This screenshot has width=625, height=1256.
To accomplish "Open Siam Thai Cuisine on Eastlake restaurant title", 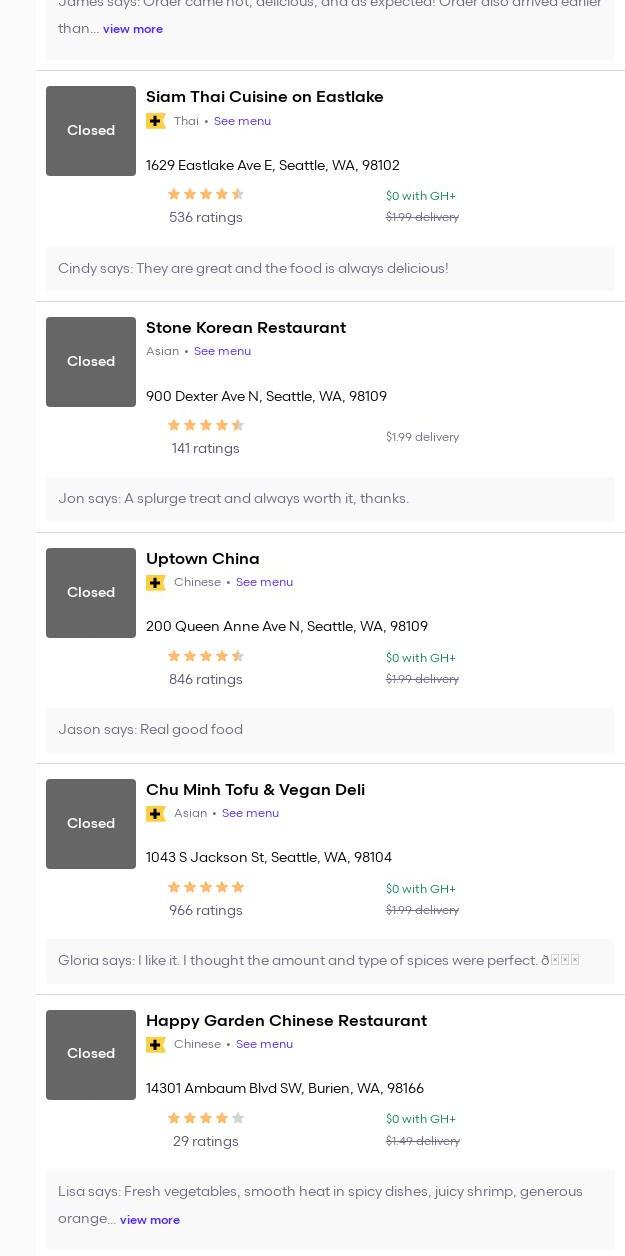I will 265,97.
